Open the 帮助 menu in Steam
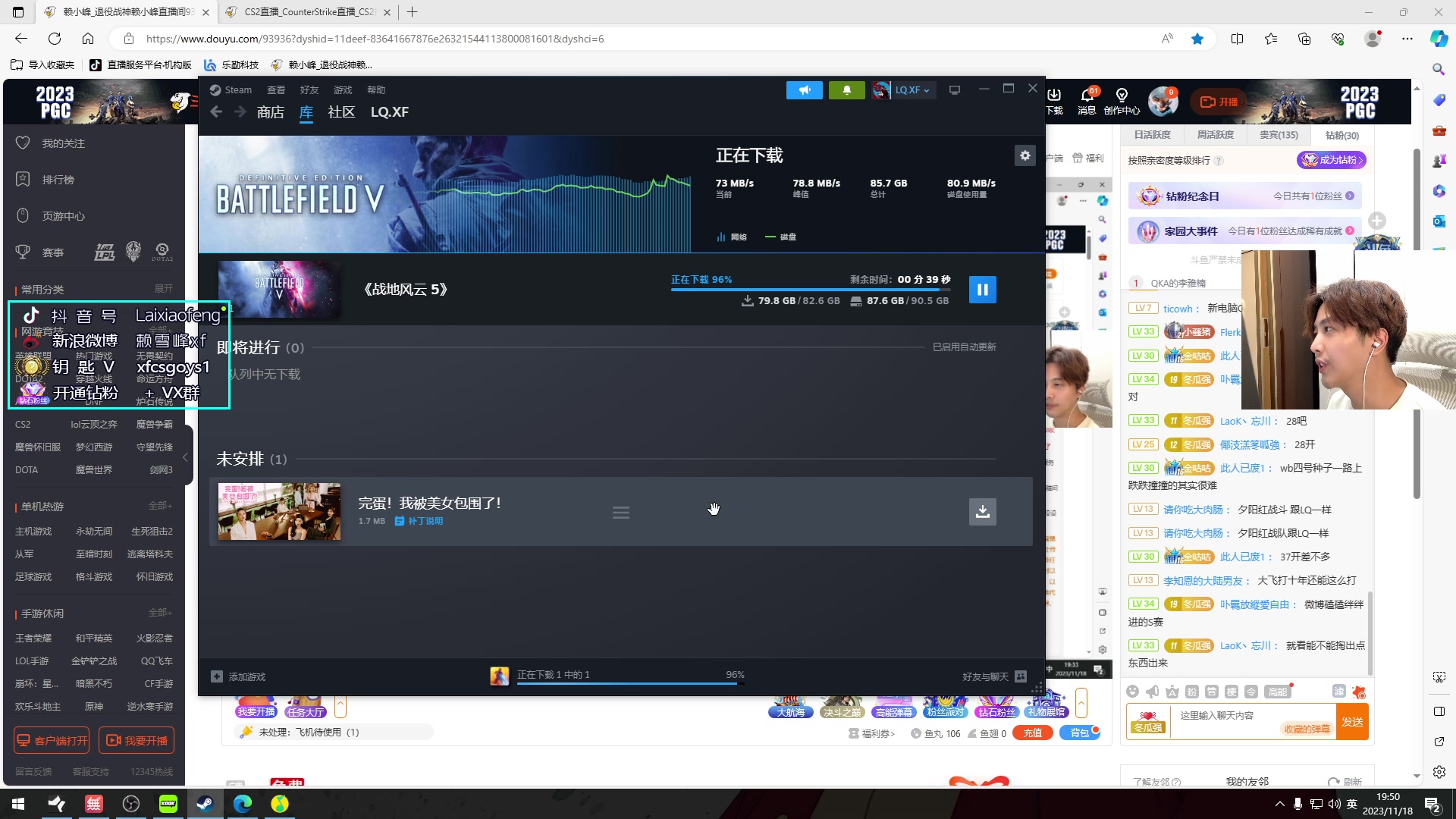The image size is (1456, 819). coord(376,90)
